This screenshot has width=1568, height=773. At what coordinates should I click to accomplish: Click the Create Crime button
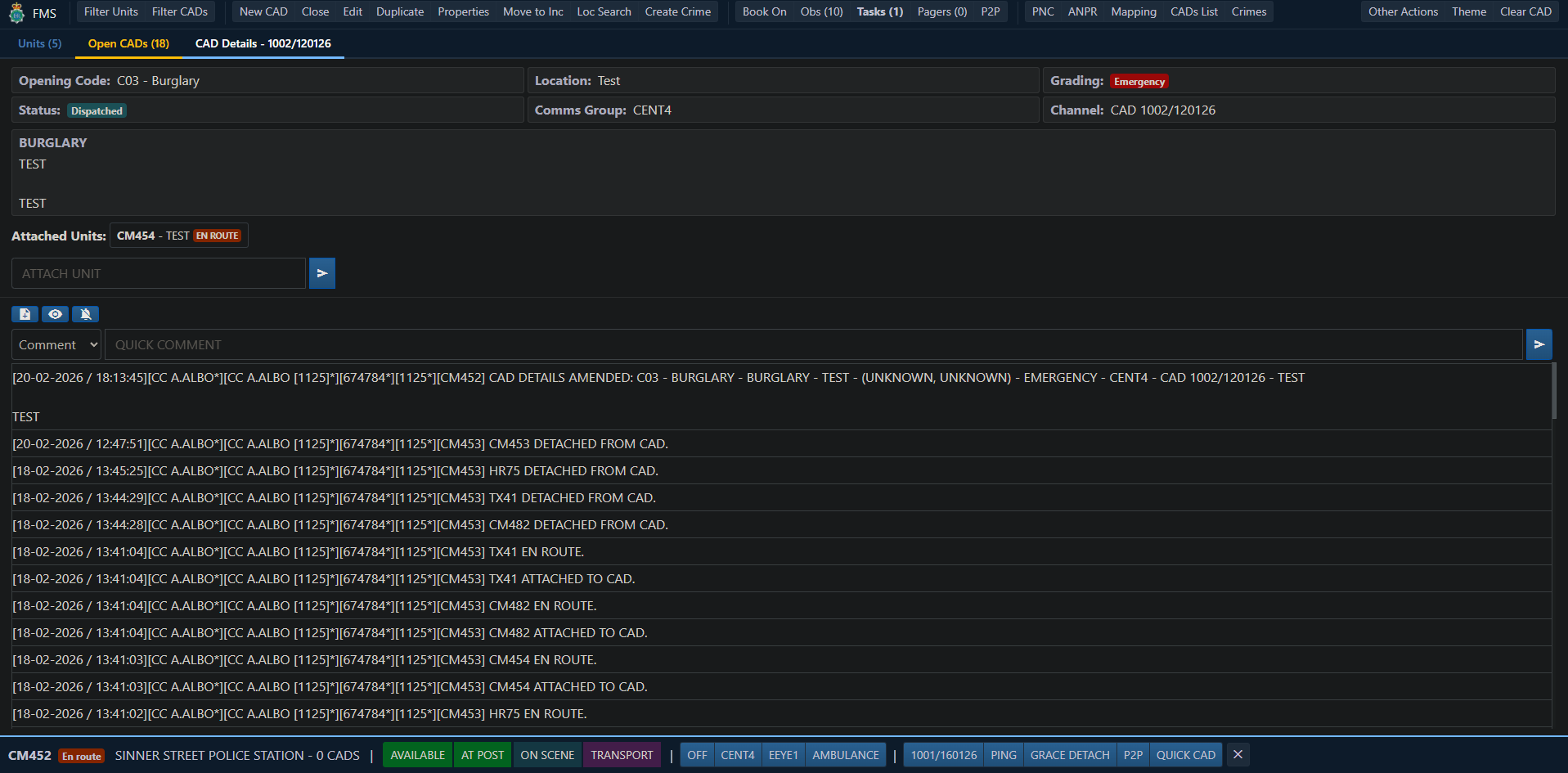click(x=677, y=11)
